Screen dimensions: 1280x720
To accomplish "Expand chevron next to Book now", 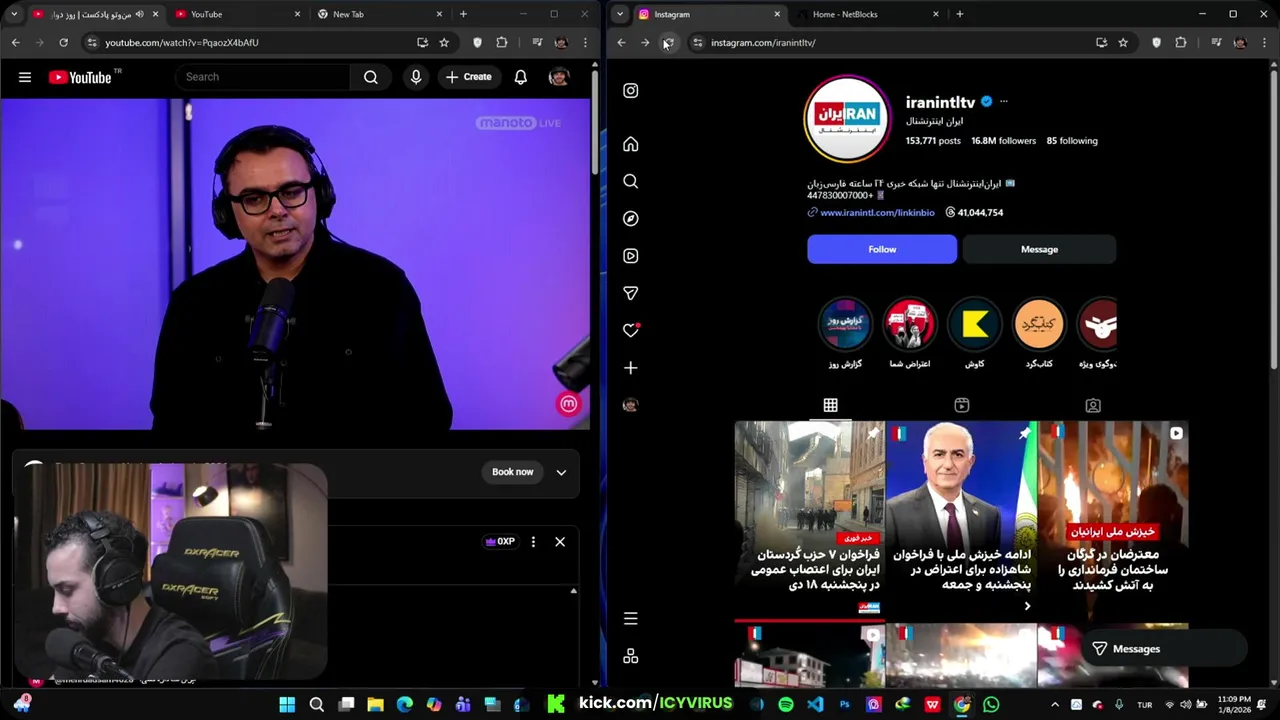I will (x=561, y=472).
